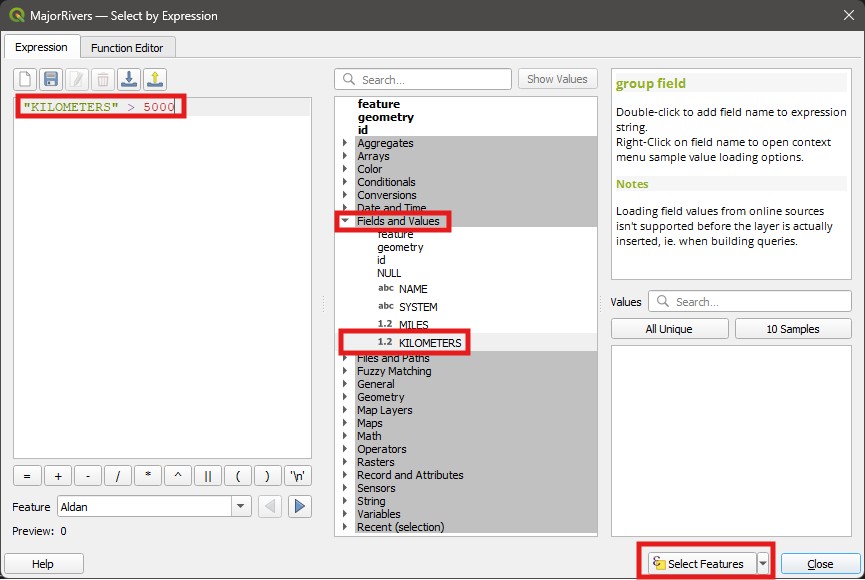Click the clear expression (new file) icon

coord(25,79)
